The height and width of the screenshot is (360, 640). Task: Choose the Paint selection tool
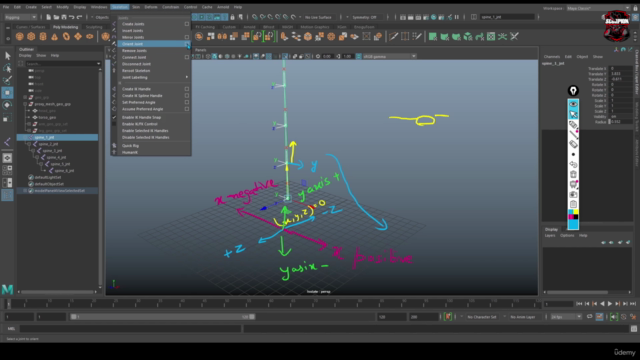coord(7,80)
